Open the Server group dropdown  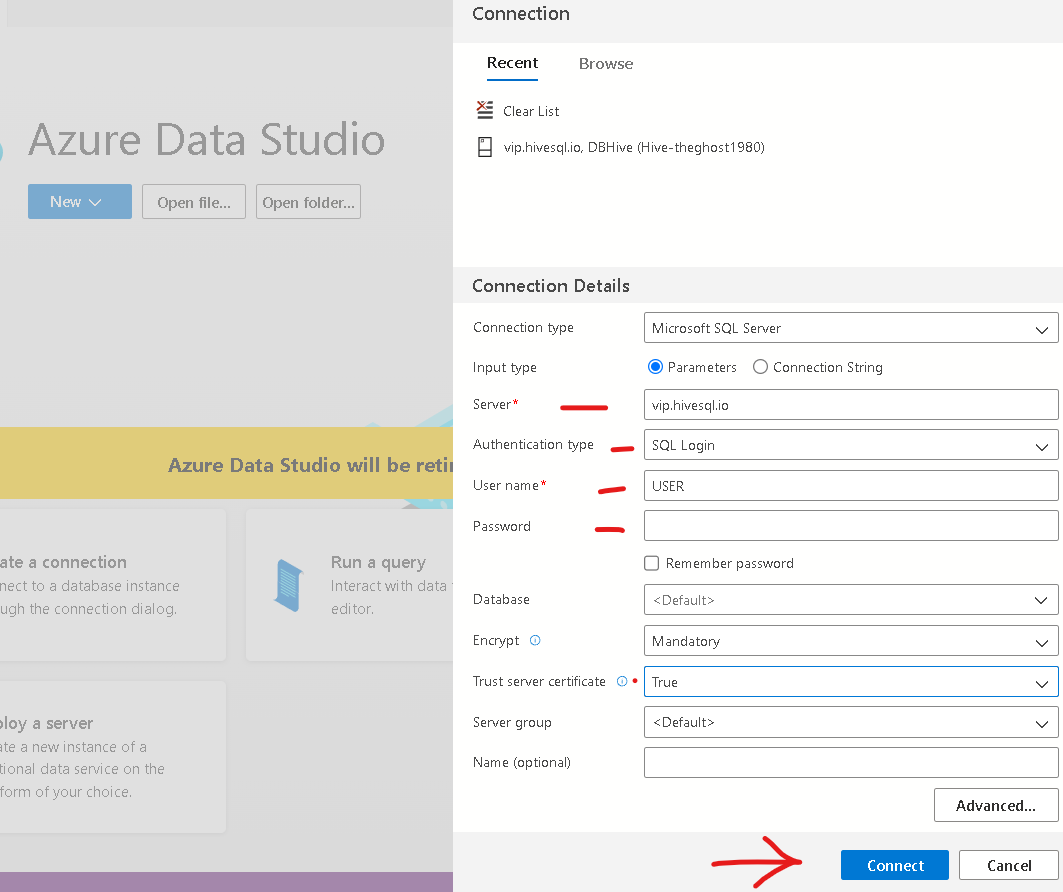pyautogui.click(x=851, y=723)
